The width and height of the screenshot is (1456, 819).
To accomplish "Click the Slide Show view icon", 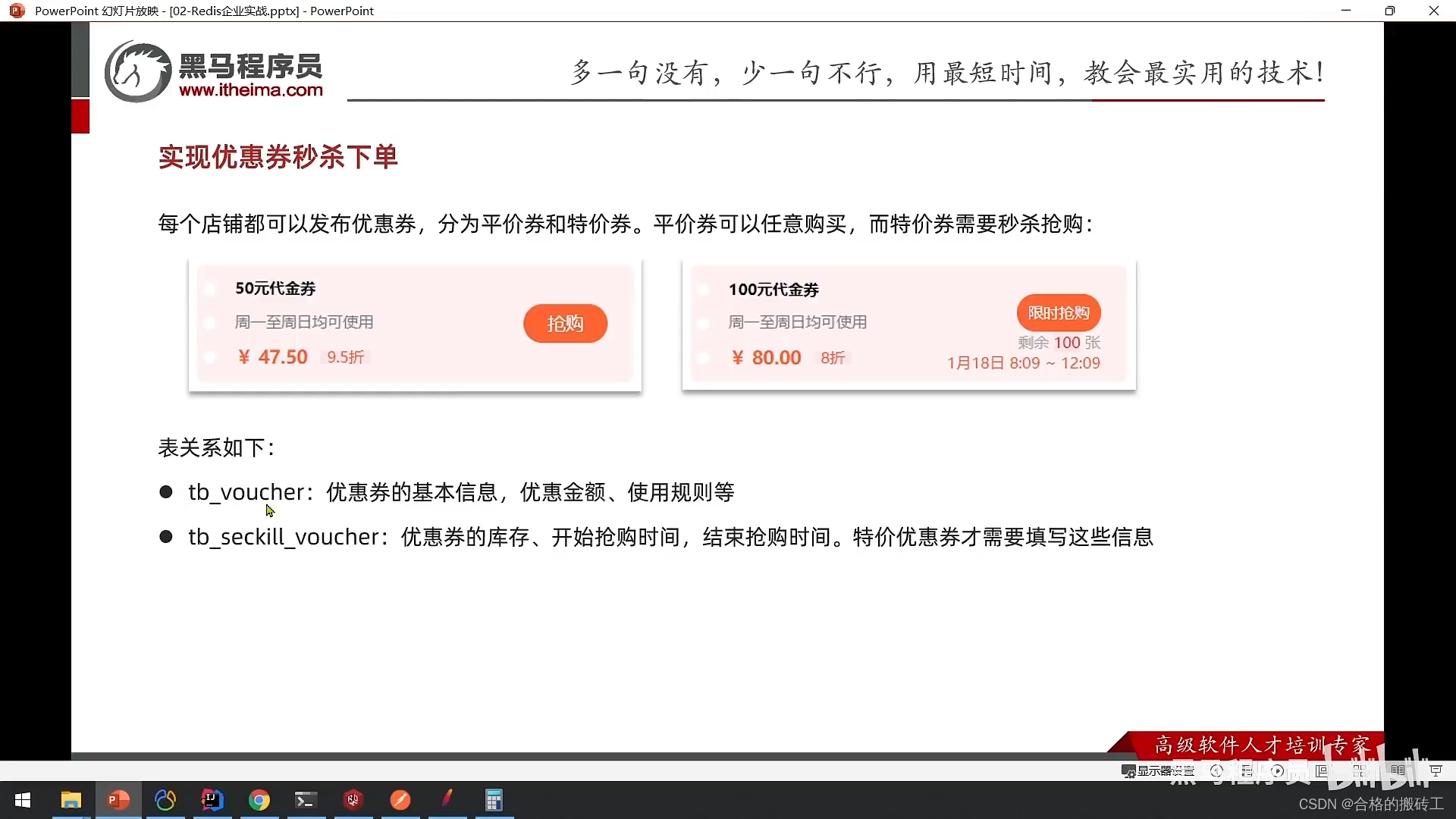I will (1436, 770).
